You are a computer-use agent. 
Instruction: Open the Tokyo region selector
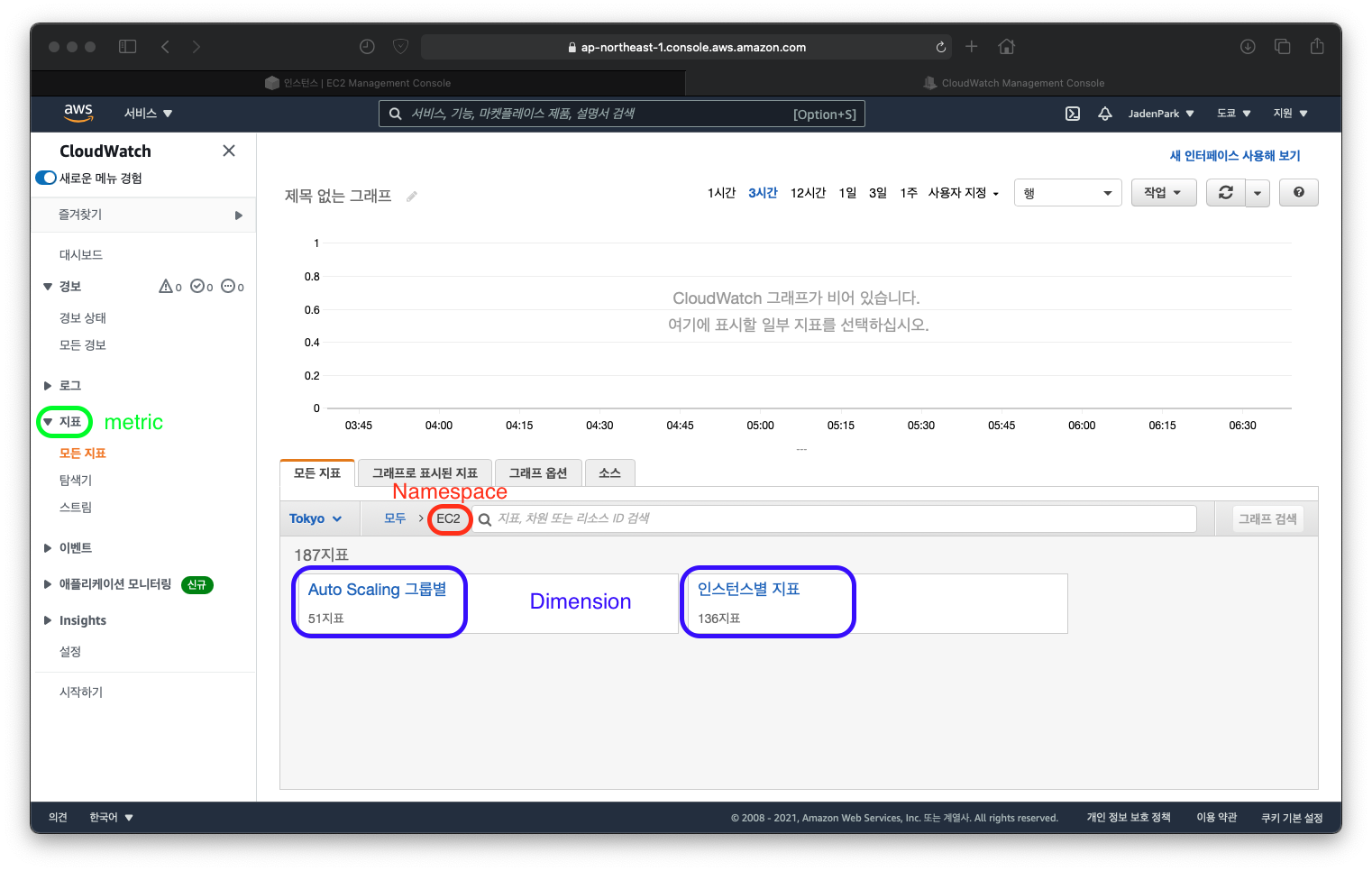pos(316,518)
